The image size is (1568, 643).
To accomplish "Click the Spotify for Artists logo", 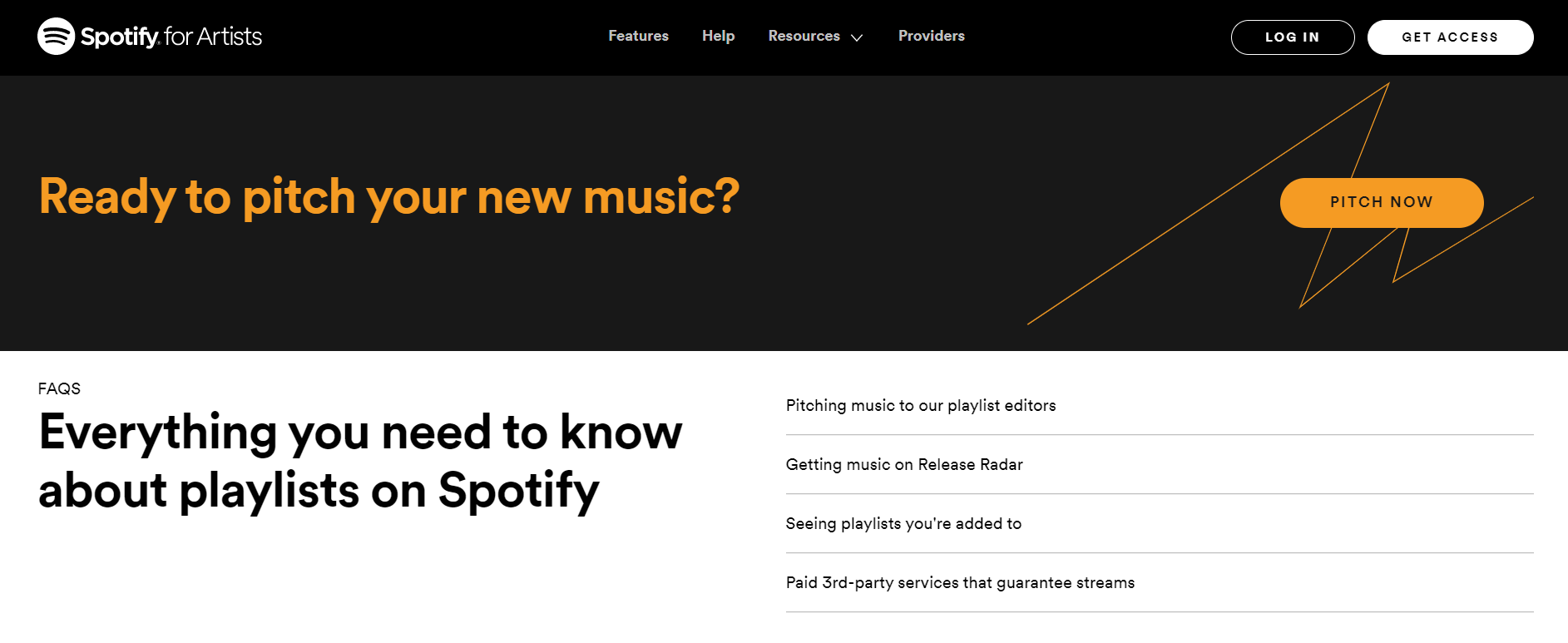I will 148,37.
